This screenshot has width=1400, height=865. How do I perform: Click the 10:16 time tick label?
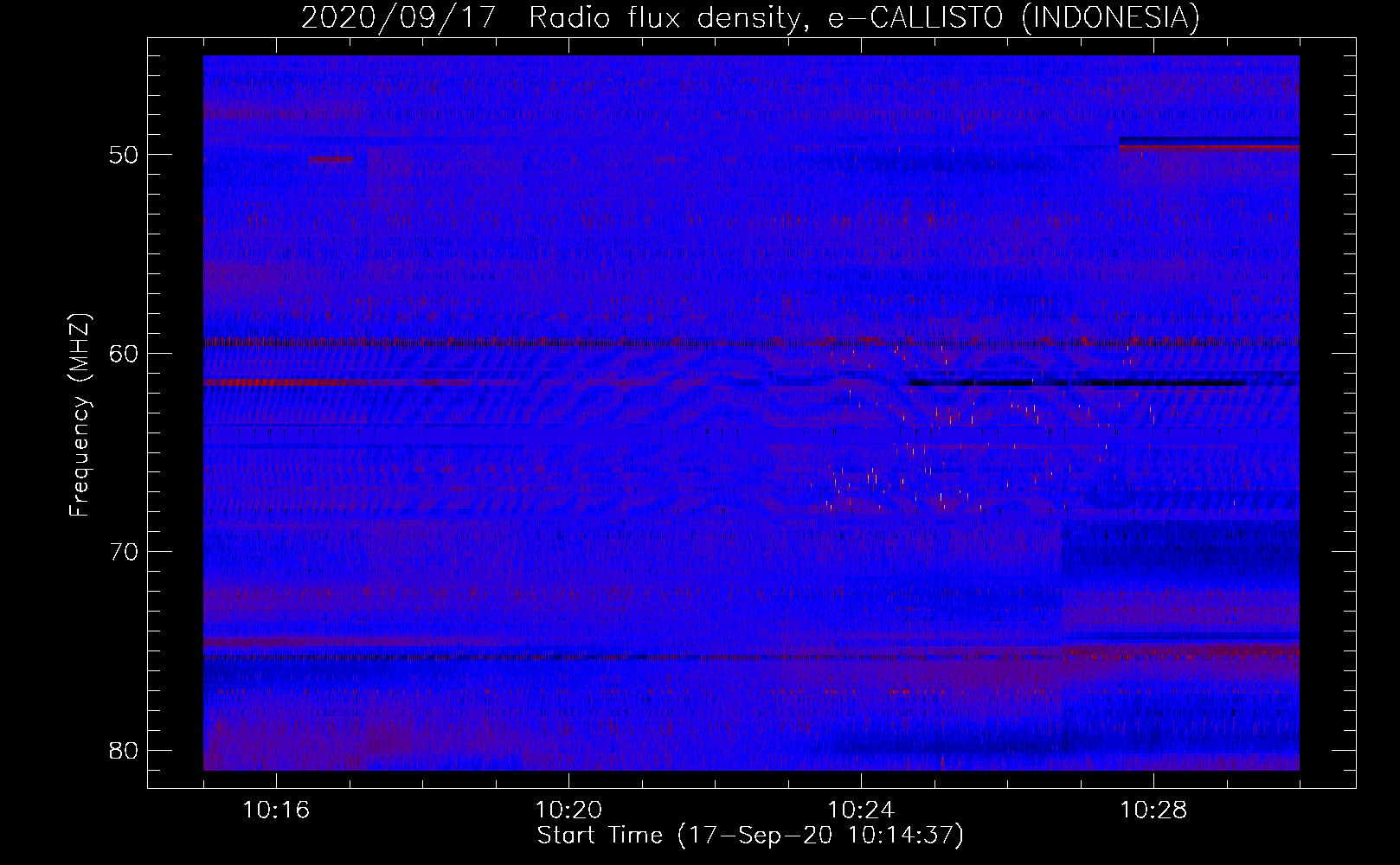(276, 811)
